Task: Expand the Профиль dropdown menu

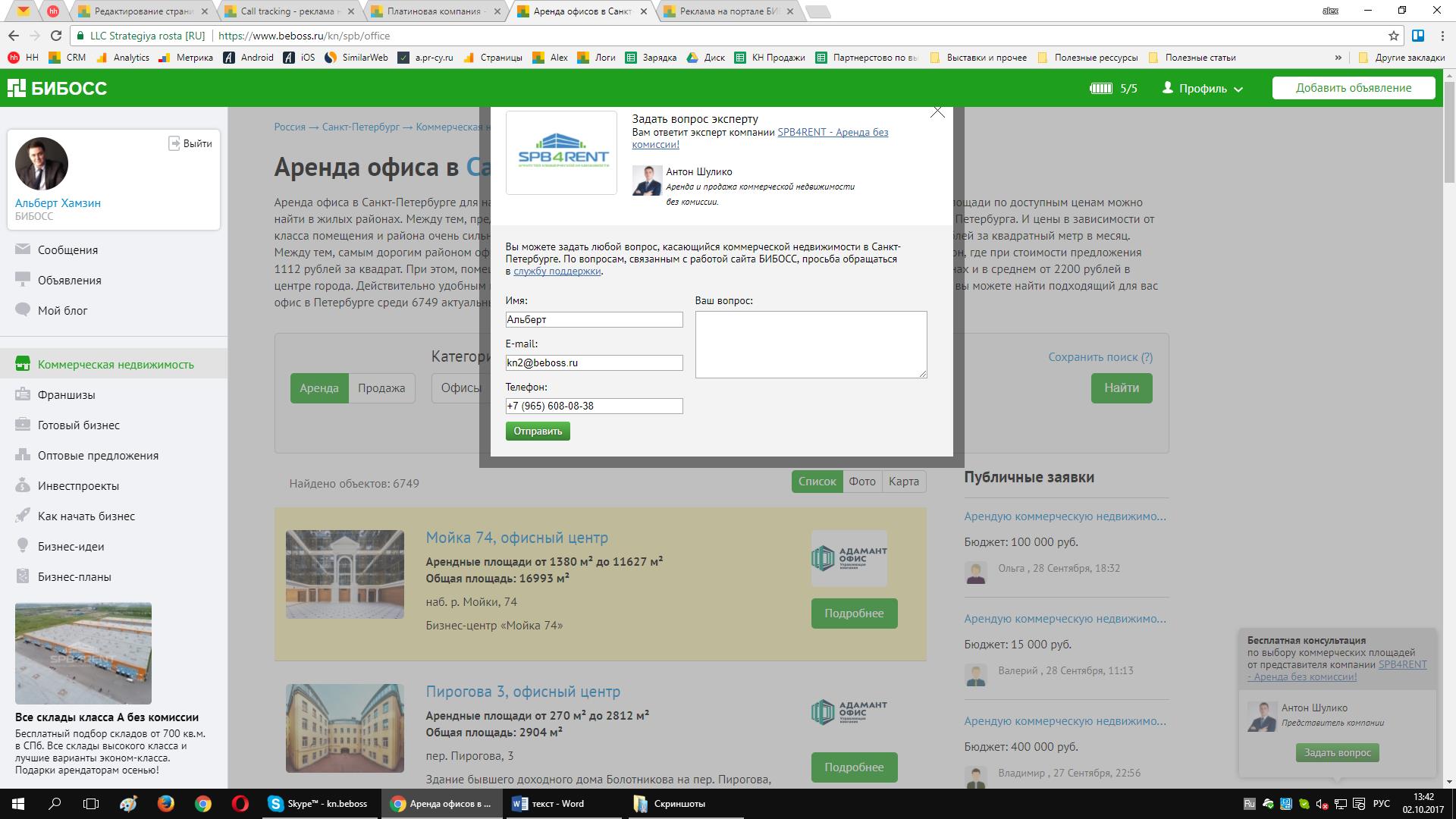Action: tap(1203, 89)
